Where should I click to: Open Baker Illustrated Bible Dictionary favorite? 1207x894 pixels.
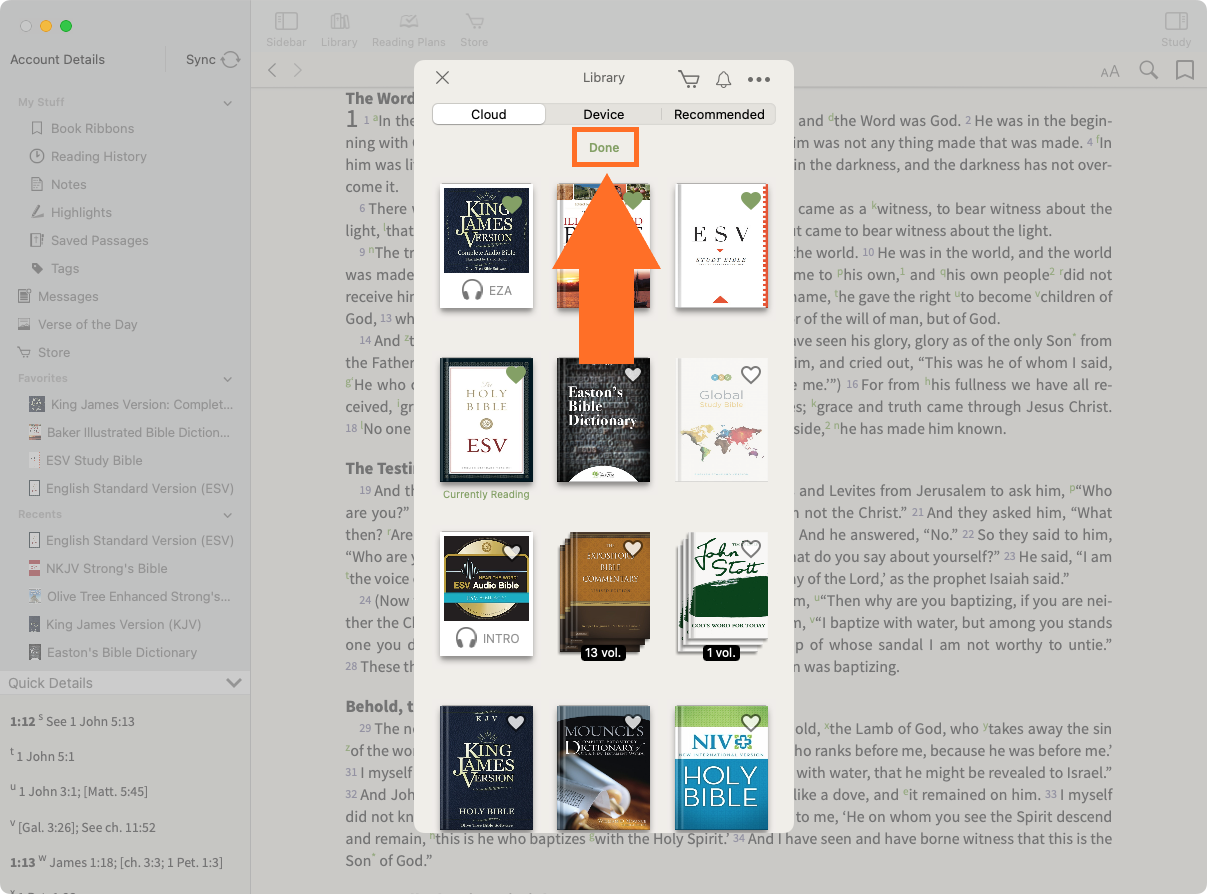129,432
